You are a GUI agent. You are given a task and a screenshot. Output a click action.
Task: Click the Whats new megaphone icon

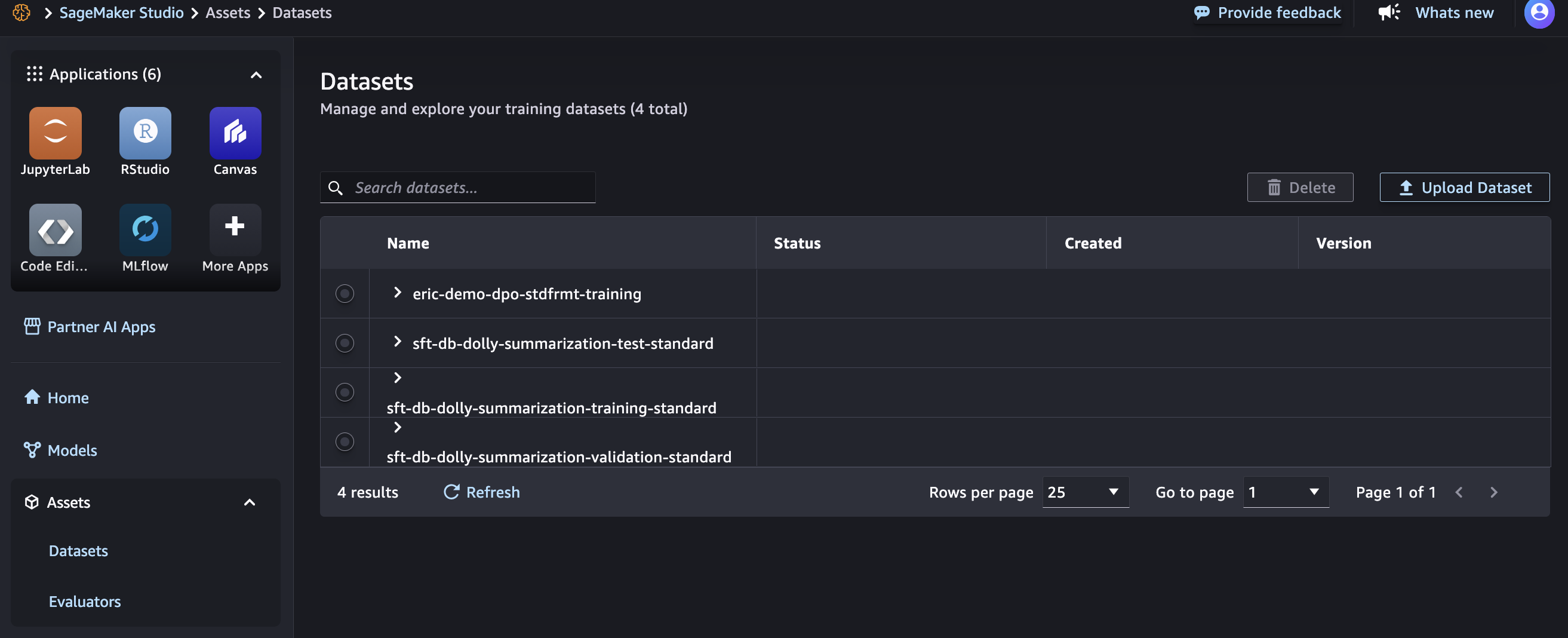(1389, 12)
